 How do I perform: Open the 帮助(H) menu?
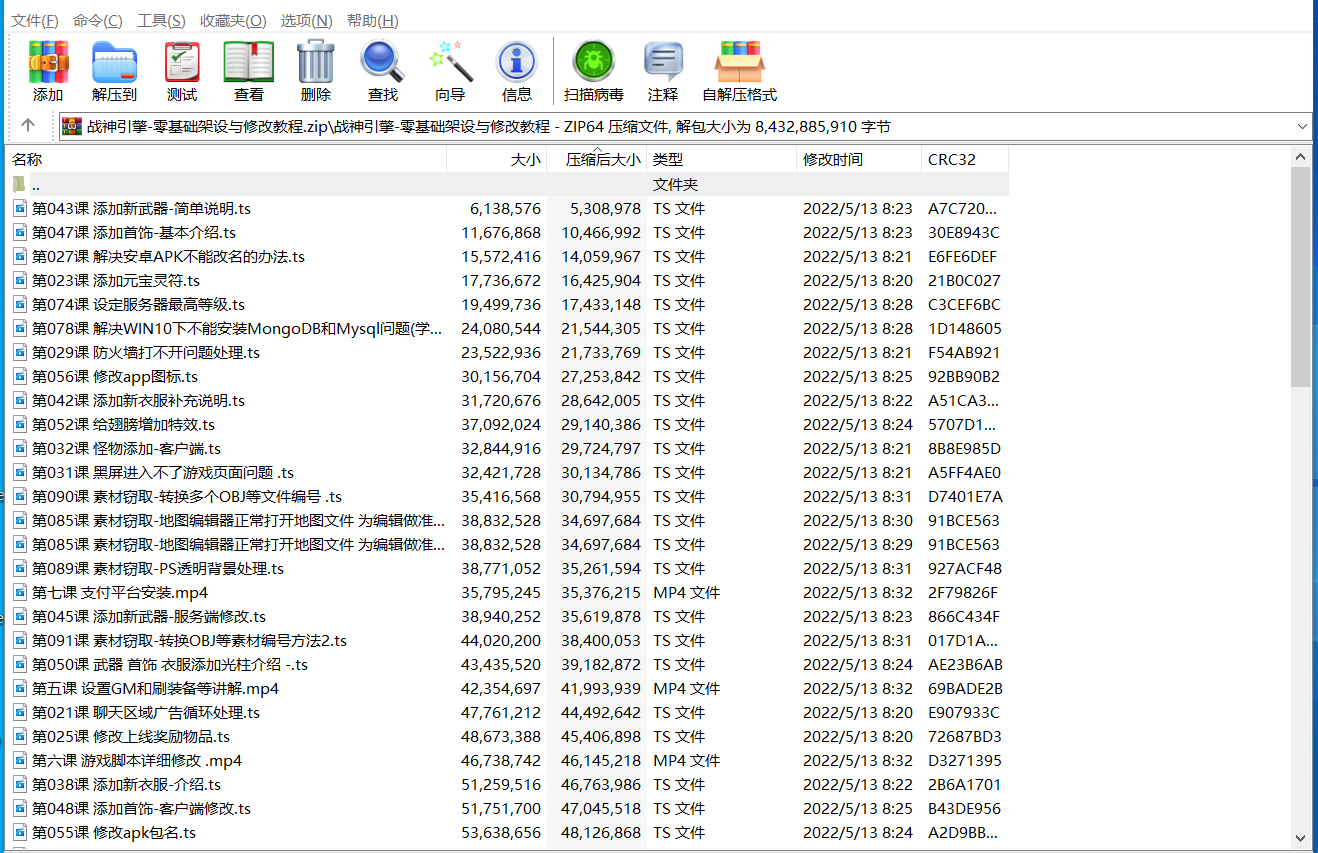374,20
